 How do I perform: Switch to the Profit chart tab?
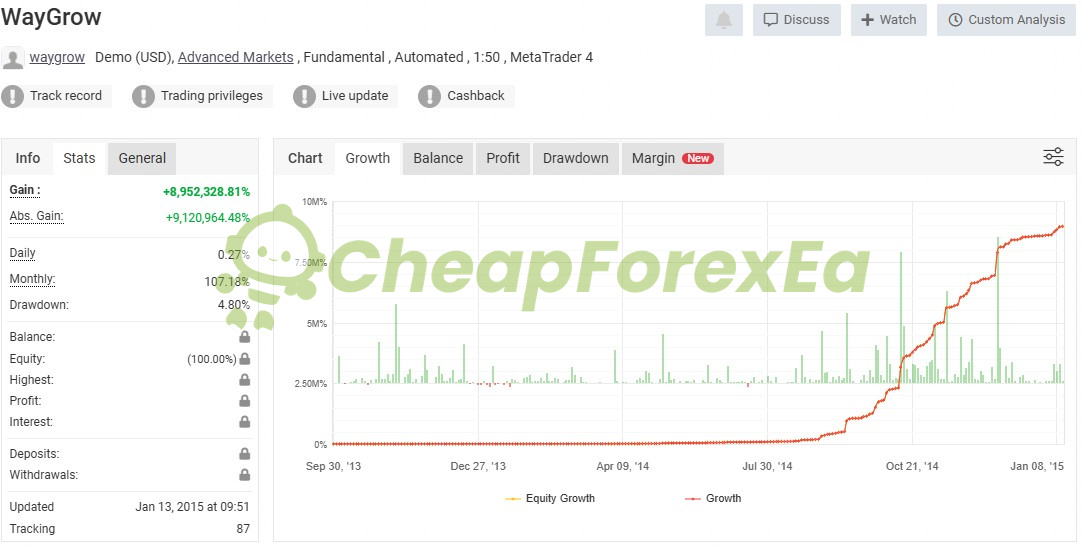(x=503, y=158)
